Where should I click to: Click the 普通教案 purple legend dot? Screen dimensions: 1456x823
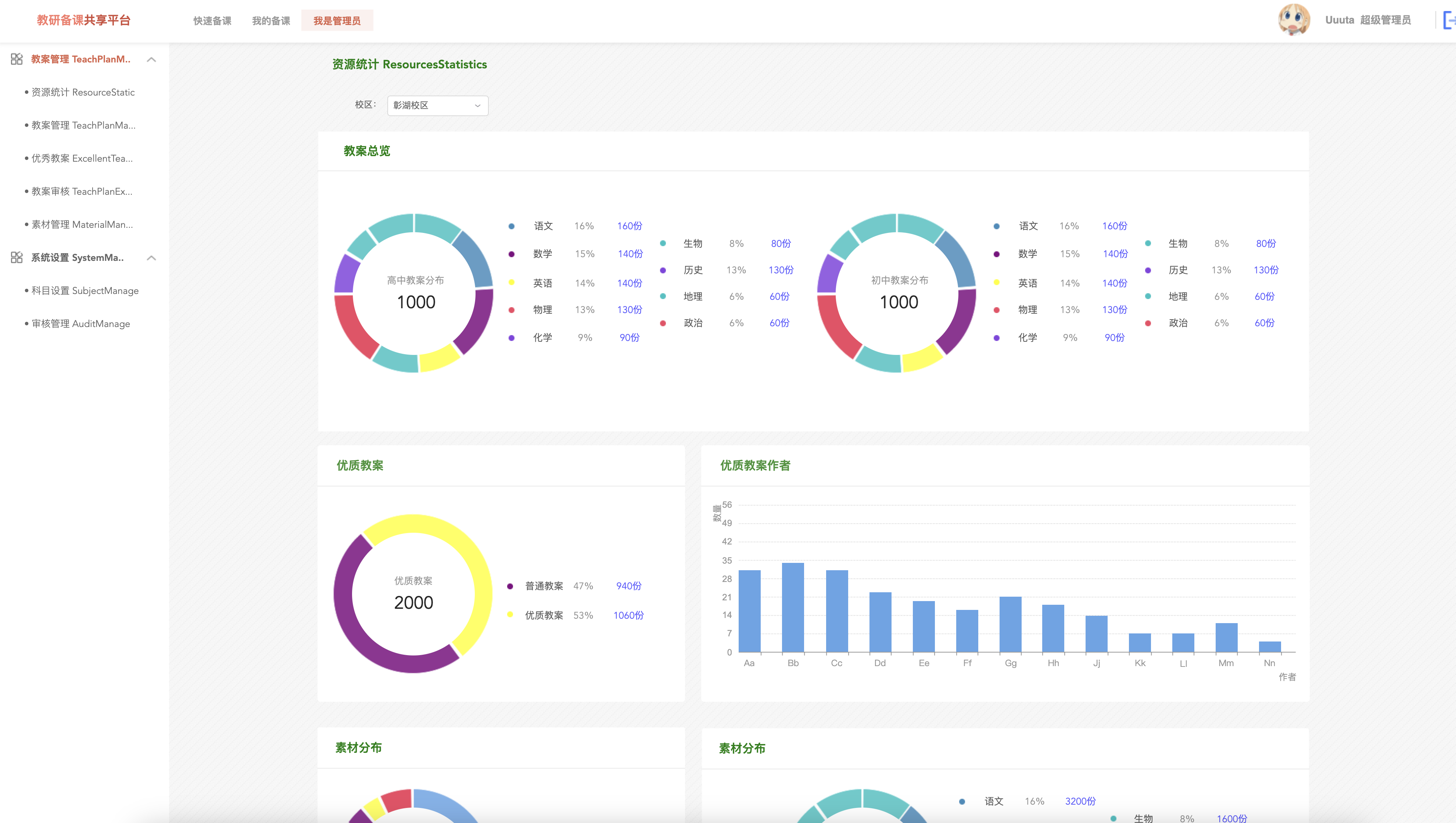pos(510,586)
